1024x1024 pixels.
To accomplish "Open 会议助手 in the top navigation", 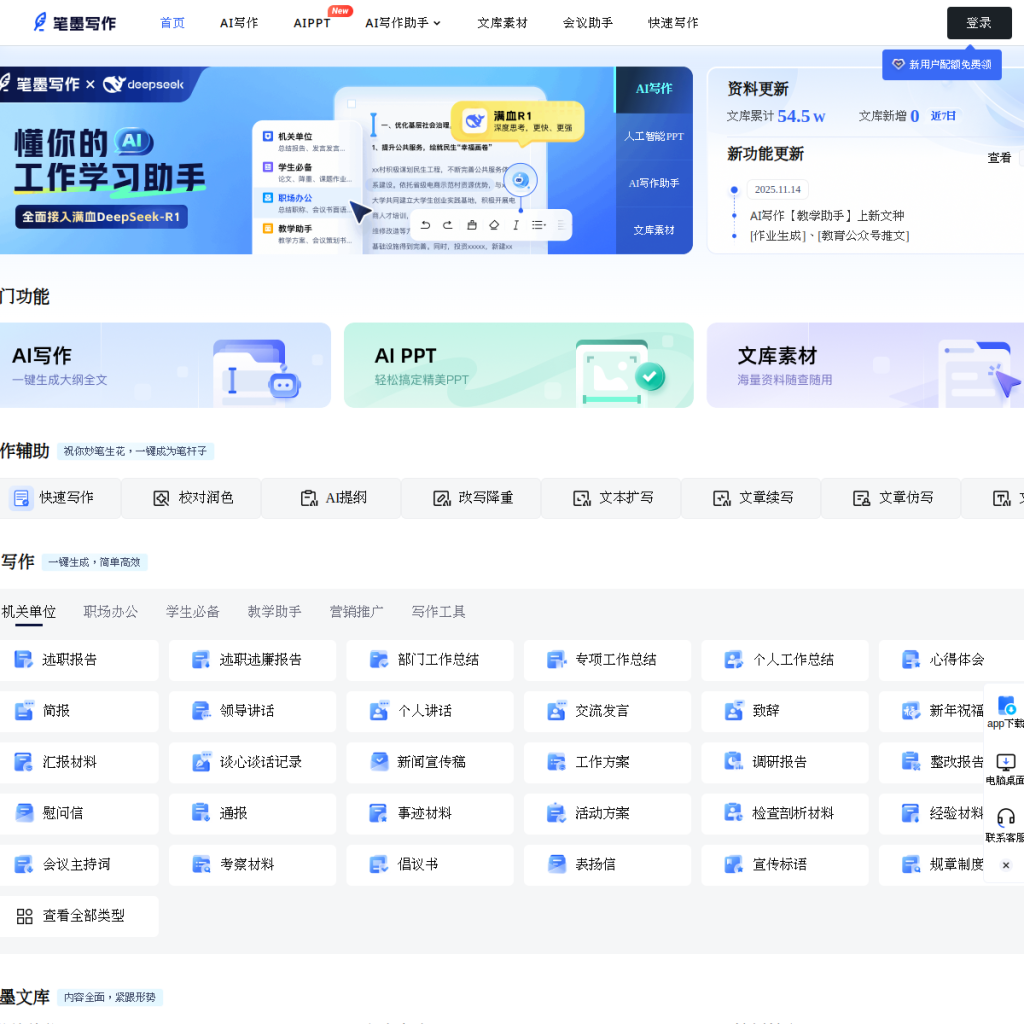I will (588, 23).
